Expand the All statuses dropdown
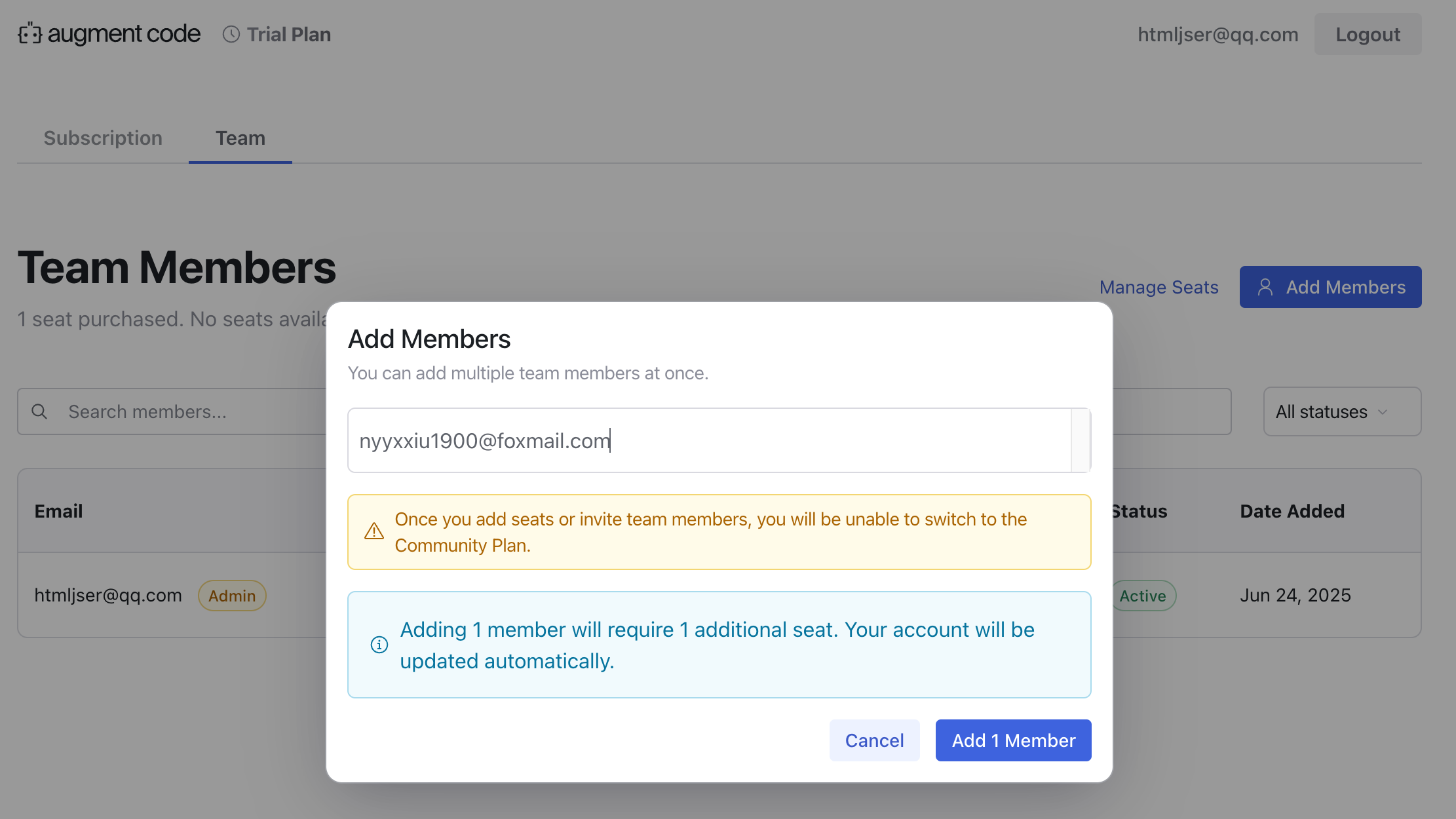This screenshot has height=819, width=1456. (1330, 411)
